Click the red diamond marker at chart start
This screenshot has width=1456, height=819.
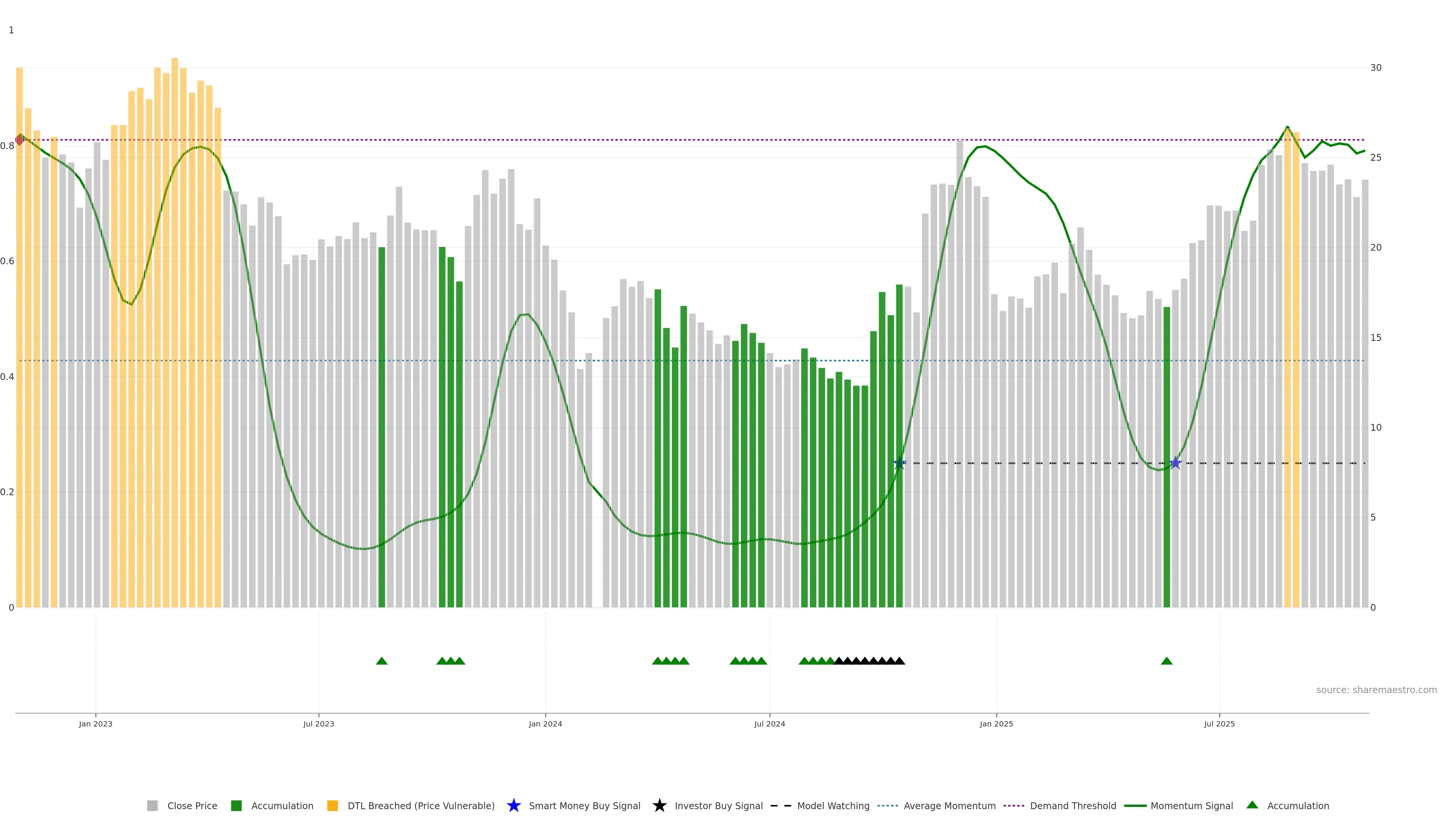tap(19, 140)
